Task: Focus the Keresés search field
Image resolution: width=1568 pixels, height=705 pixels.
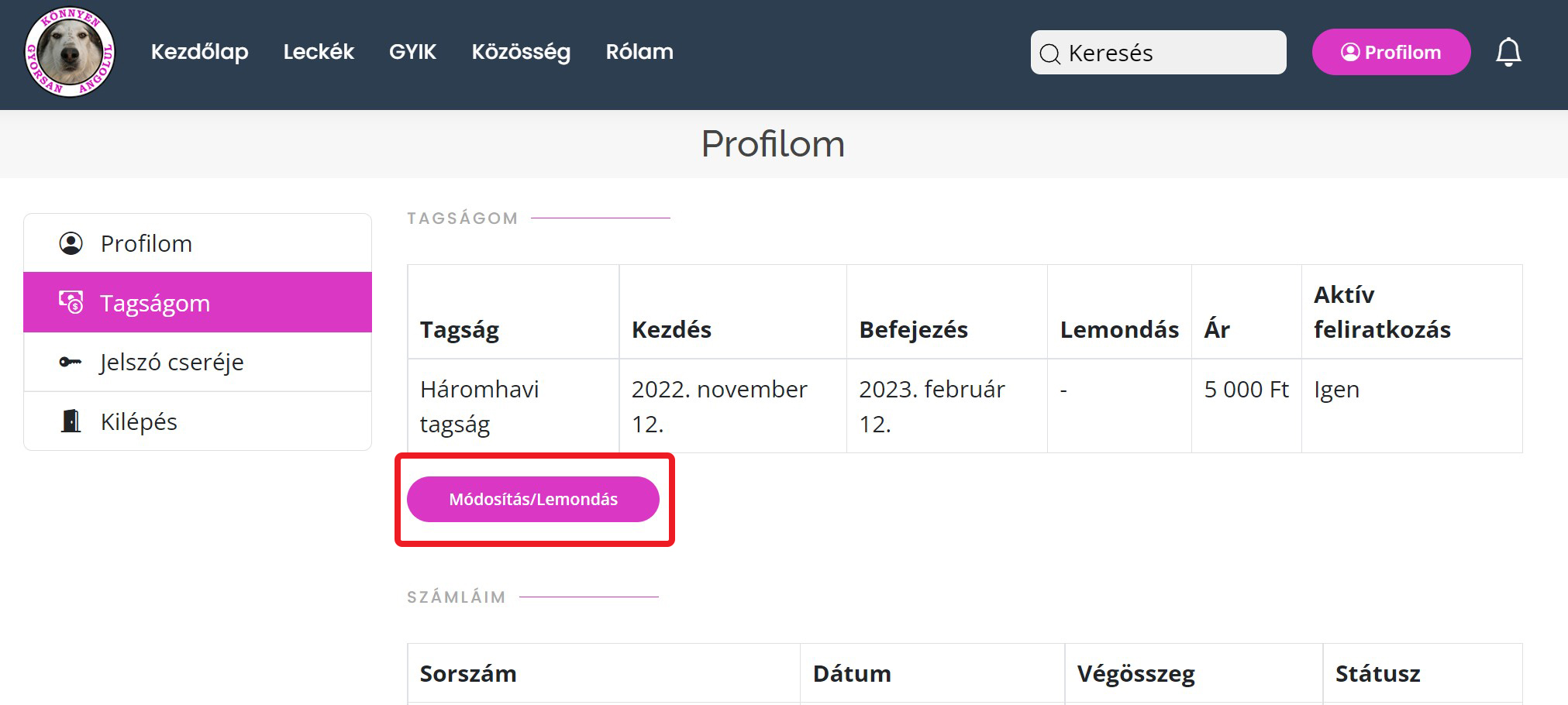Action: pos(1170,53)
